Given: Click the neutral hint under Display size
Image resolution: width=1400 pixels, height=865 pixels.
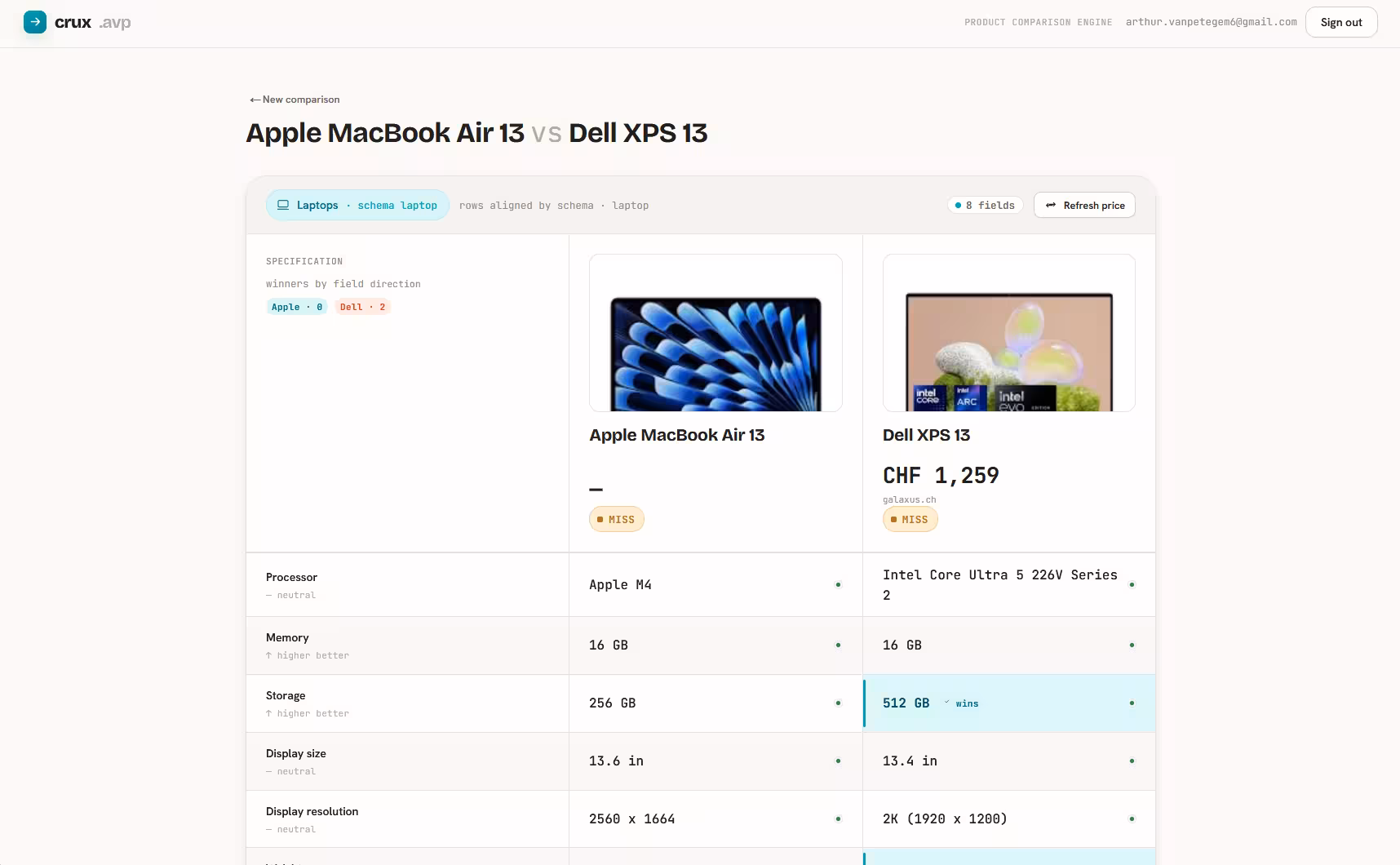Looking at the screenshot, I should pos(291,771).
